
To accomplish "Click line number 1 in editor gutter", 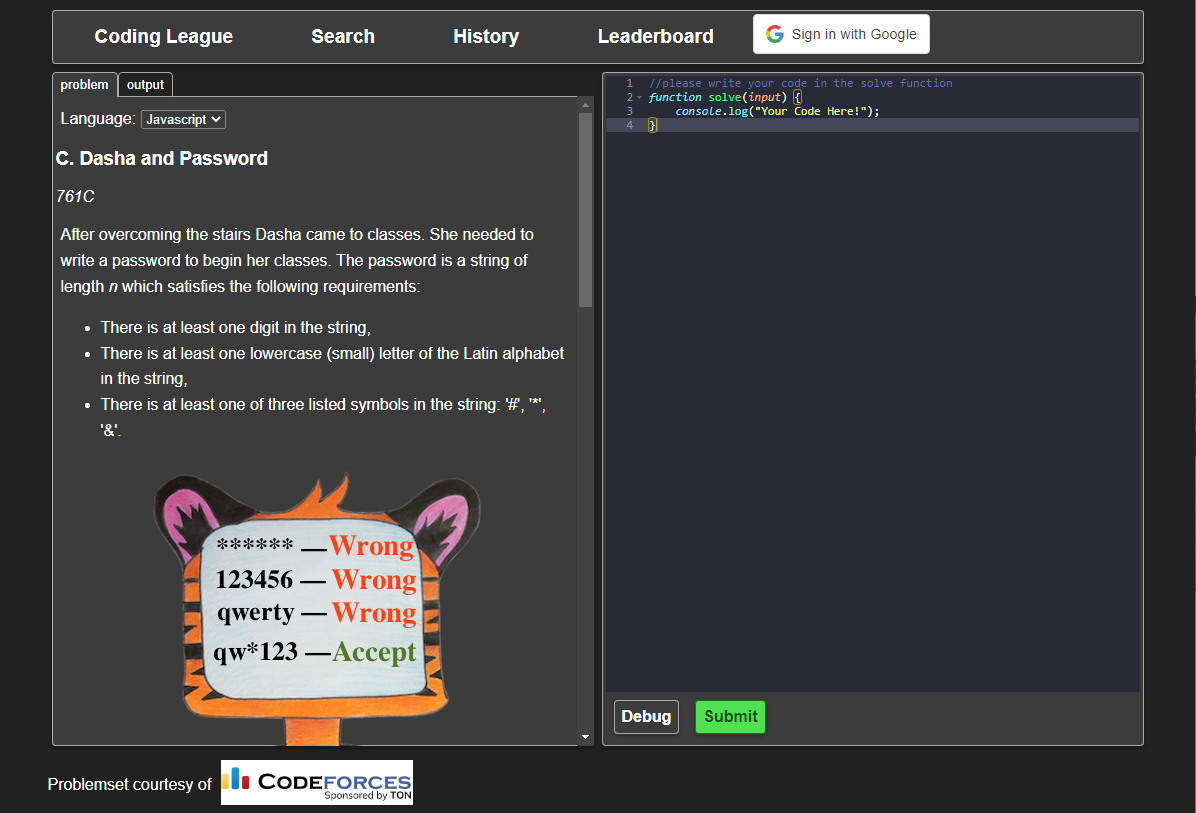I will (629, 83).
